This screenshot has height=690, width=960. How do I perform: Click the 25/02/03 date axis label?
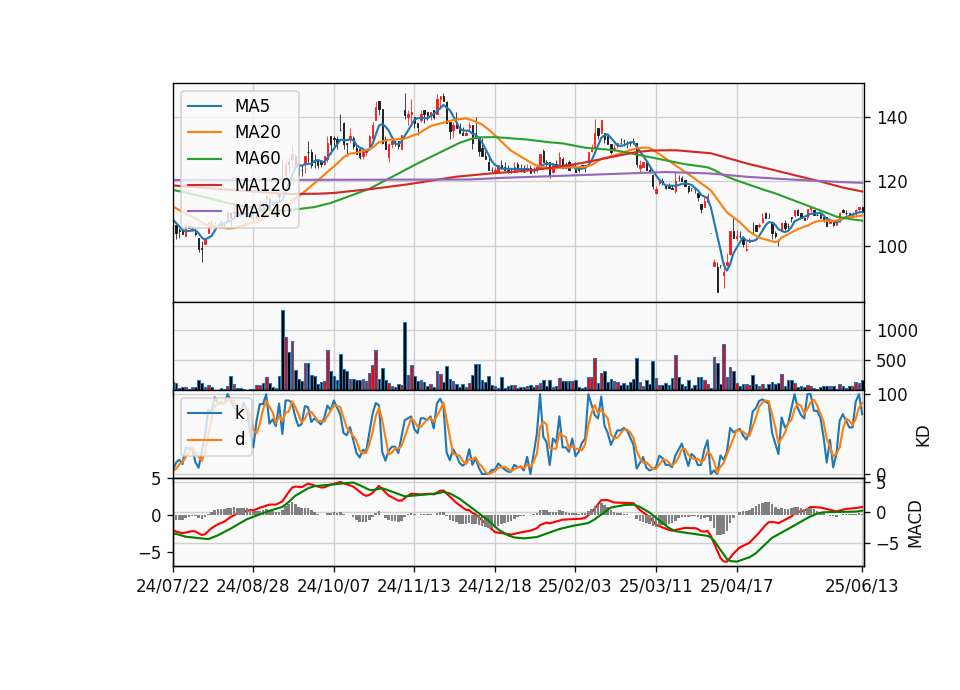coord(575,586)
